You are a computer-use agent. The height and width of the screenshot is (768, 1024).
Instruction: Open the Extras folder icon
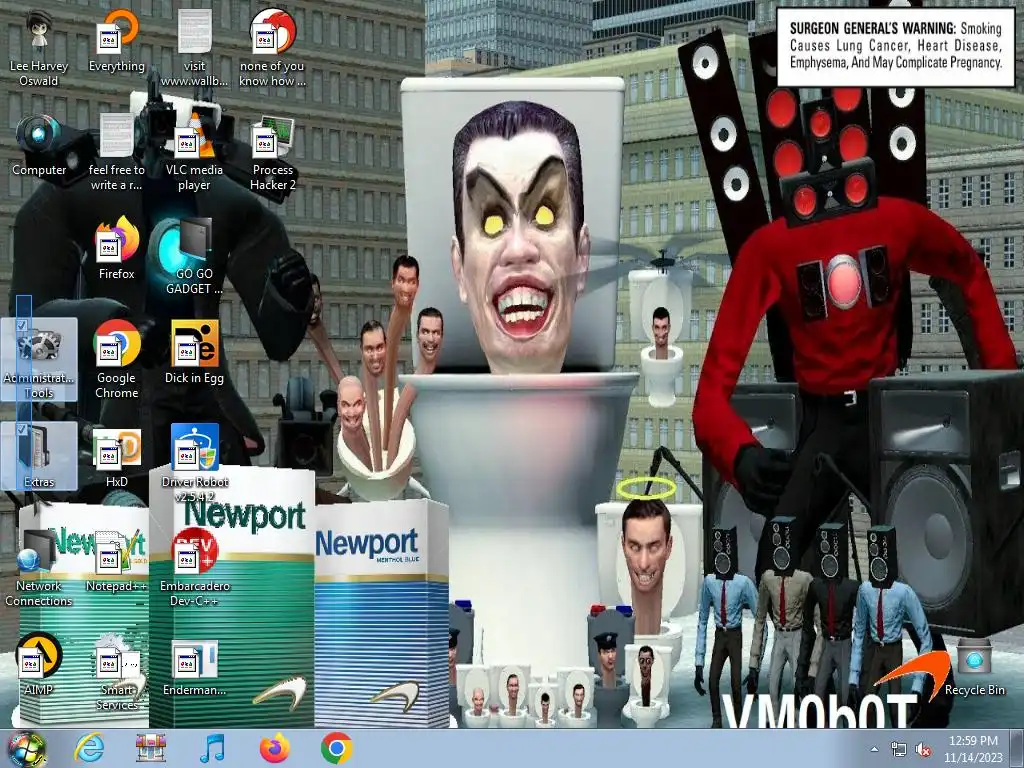click(39, 456)
